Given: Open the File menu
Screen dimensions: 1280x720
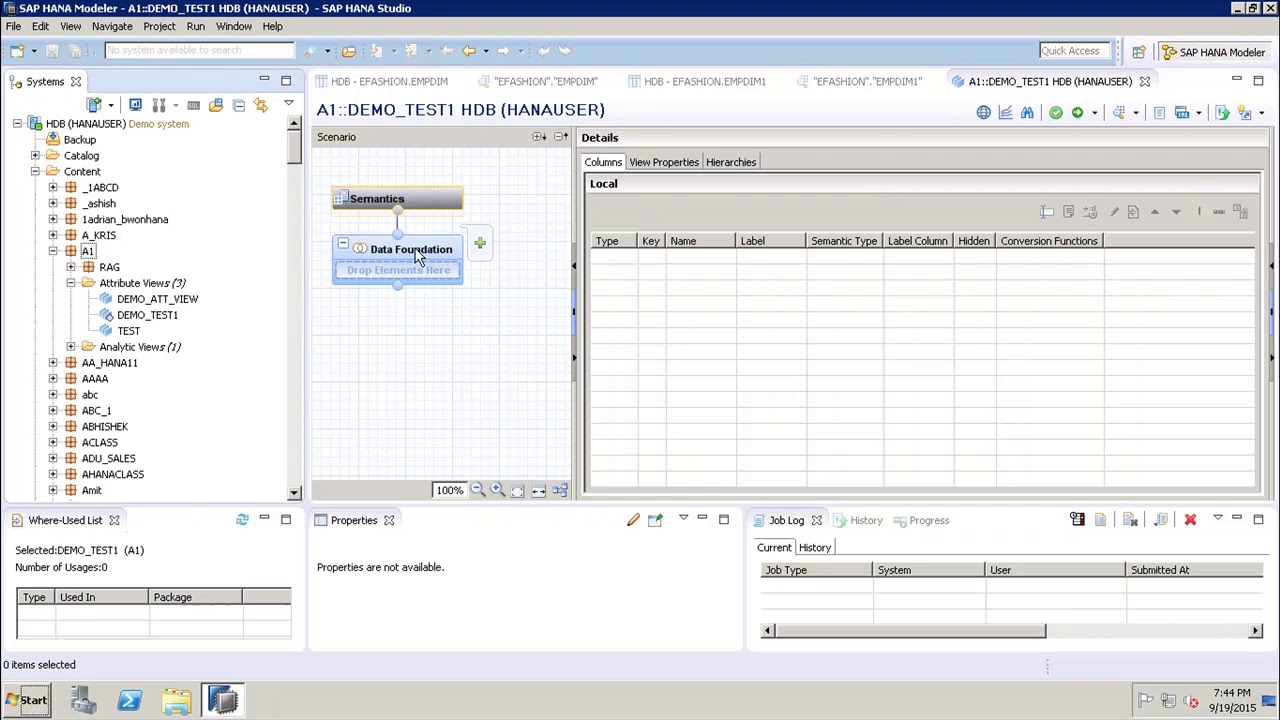Looking at the screenshot, I should click(14, 26).
